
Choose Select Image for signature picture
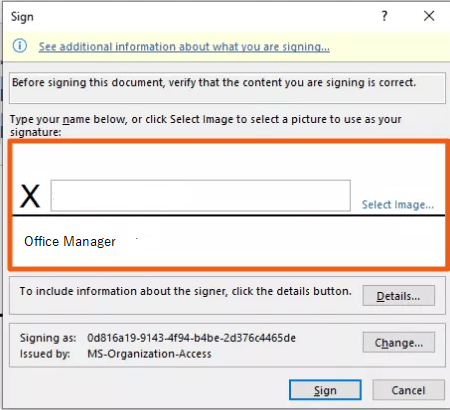[398, 204]
